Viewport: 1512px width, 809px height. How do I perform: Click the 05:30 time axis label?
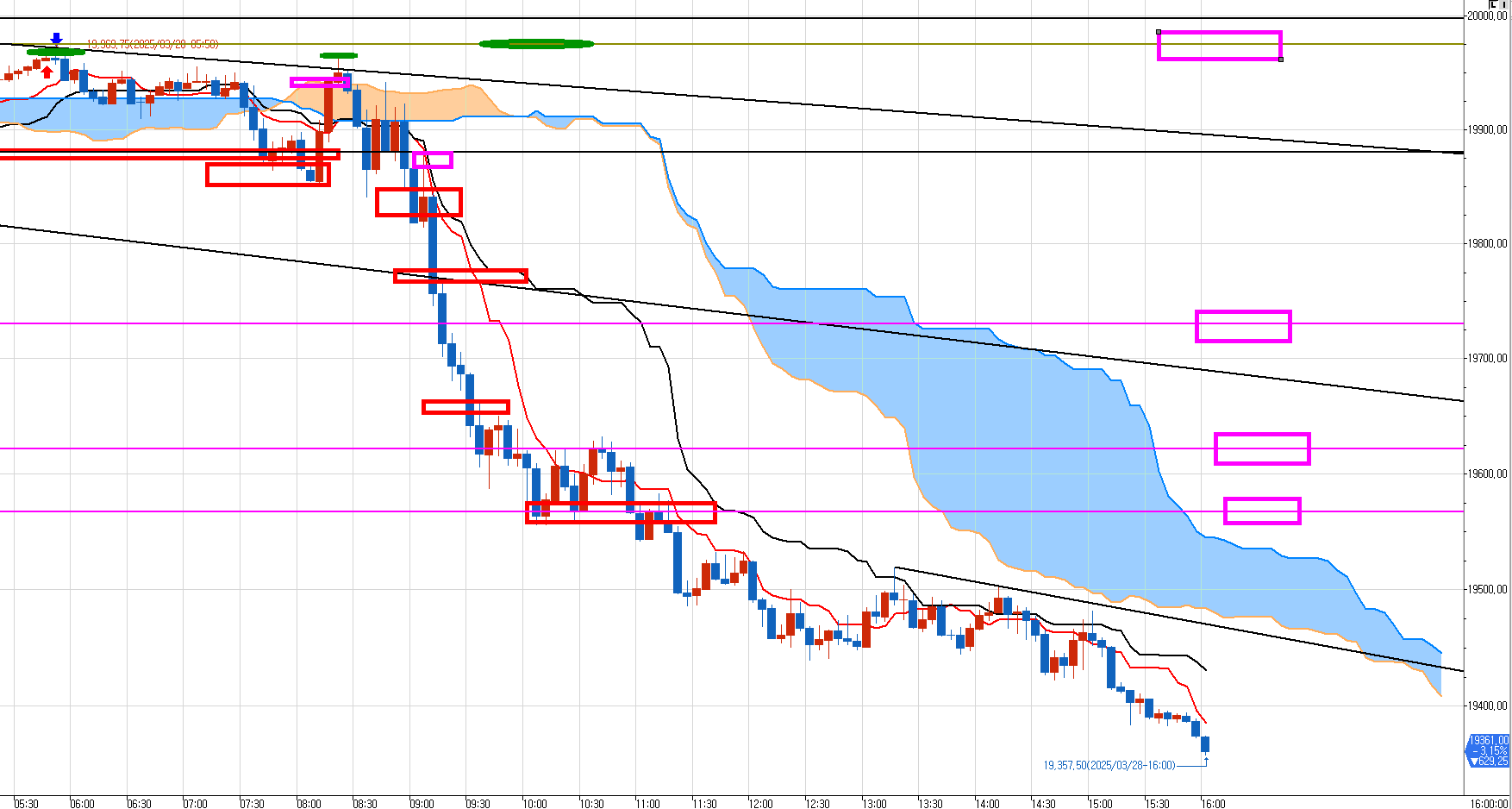[27, 804]
